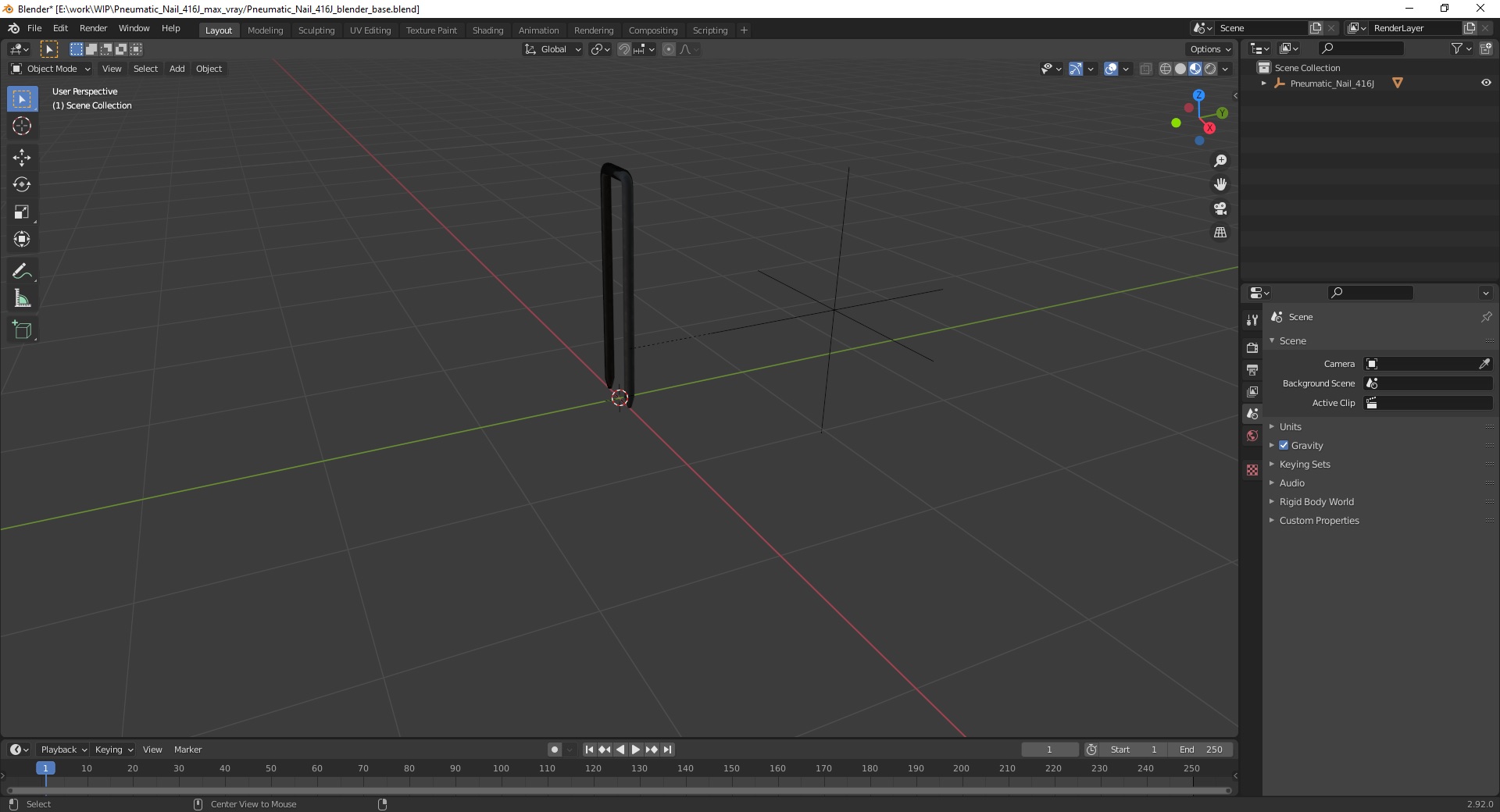Toggle snapping magnet button
The height and width of the screenshot is (812, 1500).
coord(623,49)
